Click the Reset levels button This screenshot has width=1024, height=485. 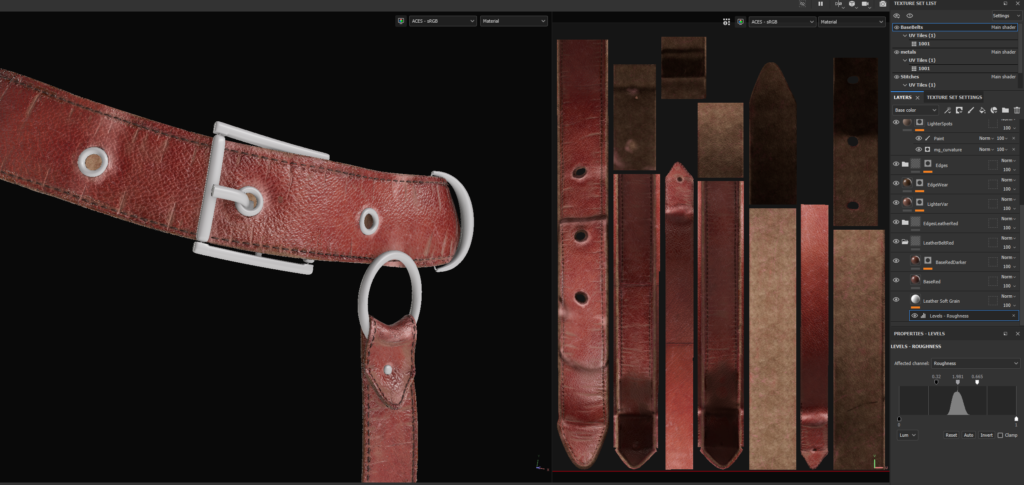pyautogui.click(x=950, y=435)
